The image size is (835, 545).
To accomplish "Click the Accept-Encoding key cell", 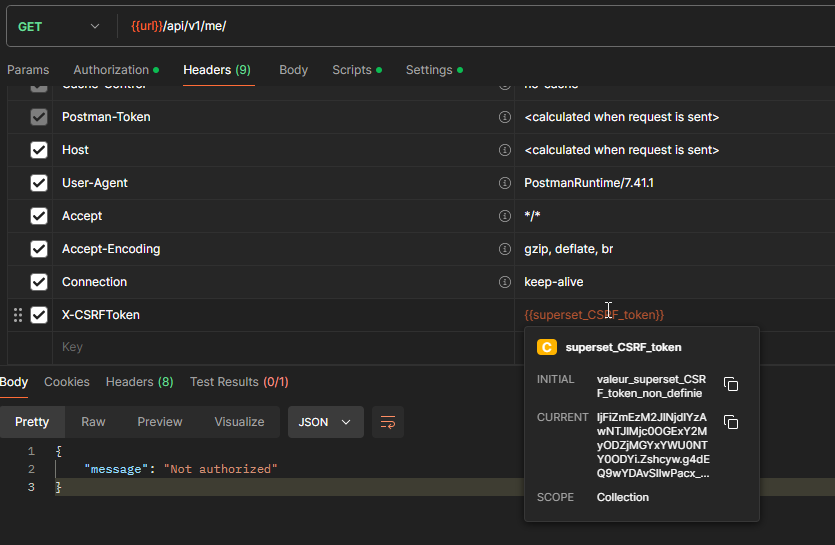I will (x=283, y=249).
